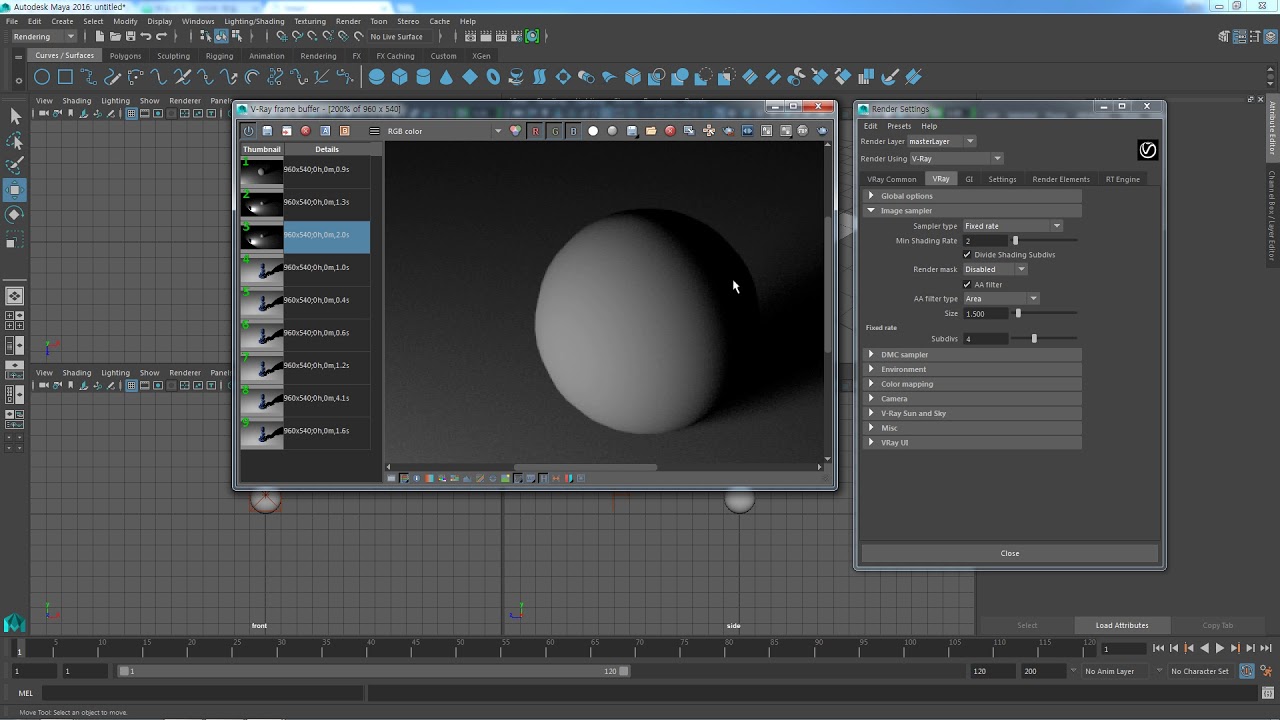Screen dimensions: 1280x720
Task: Click the history on/off power icon in frame buffer
Action: 248,131
